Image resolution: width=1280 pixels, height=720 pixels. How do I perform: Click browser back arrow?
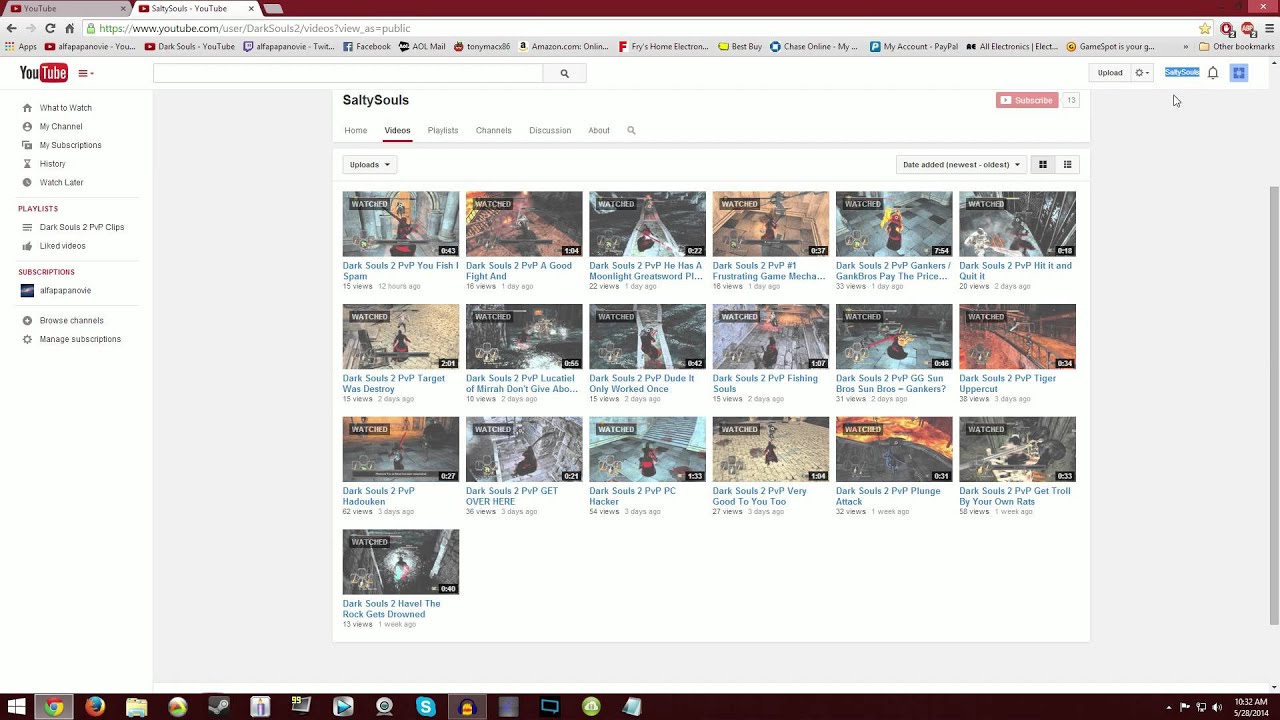point(12,29)
